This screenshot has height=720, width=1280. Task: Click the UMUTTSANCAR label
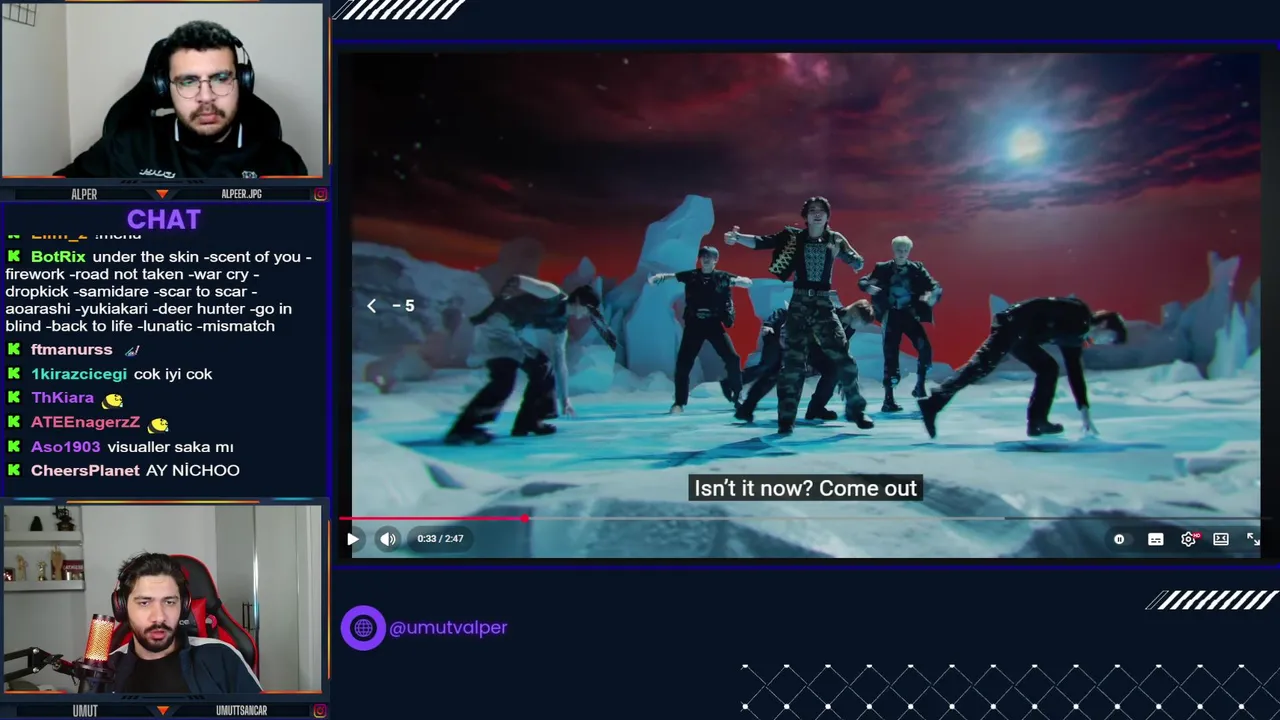(x=241, y=711)
